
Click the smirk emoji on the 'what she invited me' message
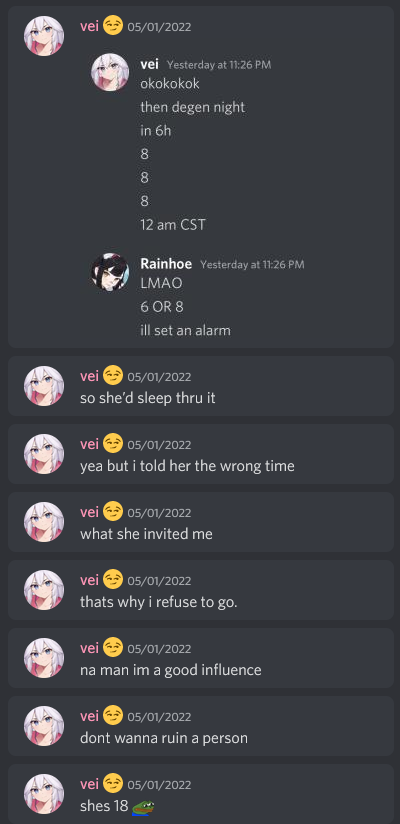click(x=112, y=511)
